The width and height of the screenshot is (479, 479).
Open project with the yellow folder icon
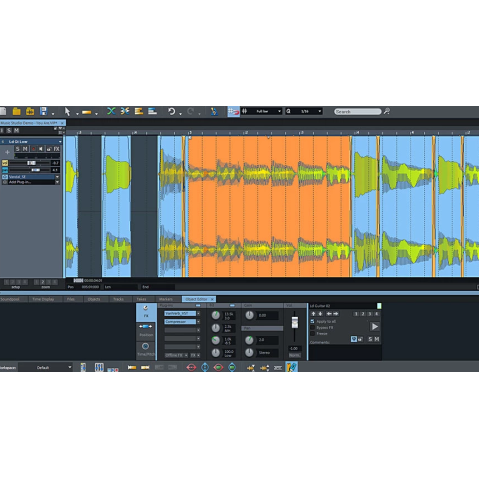[16, 111]
